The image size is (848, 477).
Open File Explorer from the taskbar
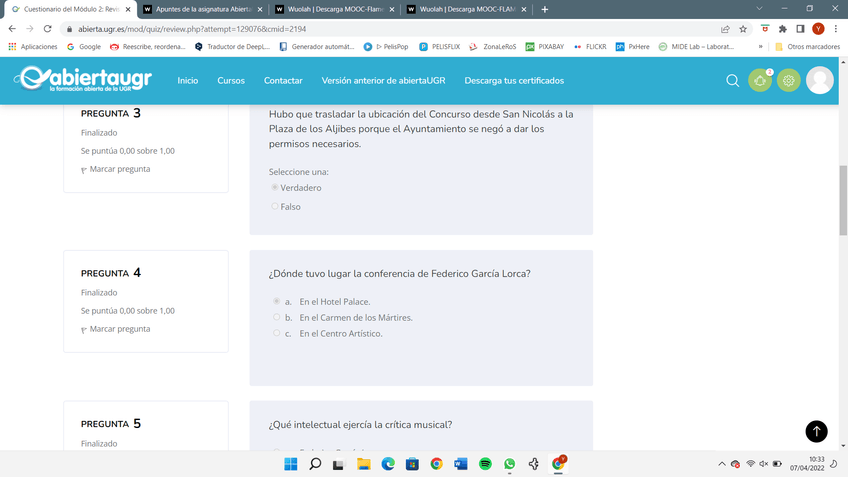(x=363, y=463)
